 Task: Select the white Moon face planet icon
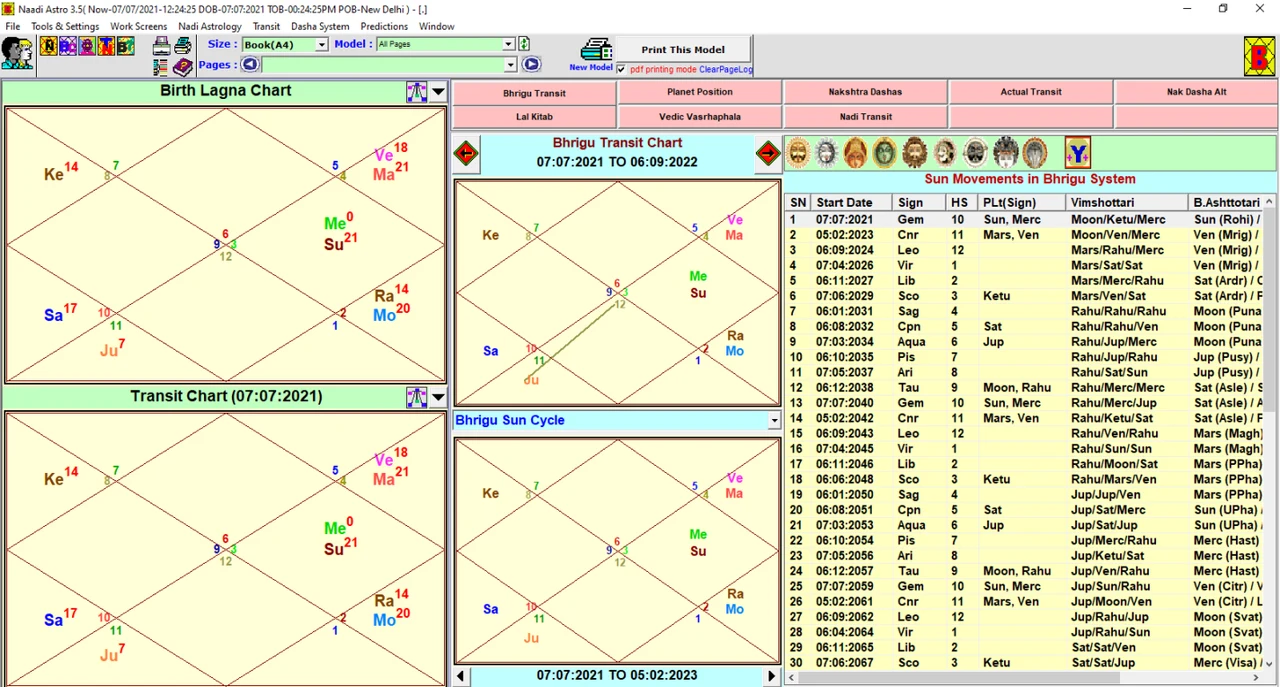tap(827, 152)
